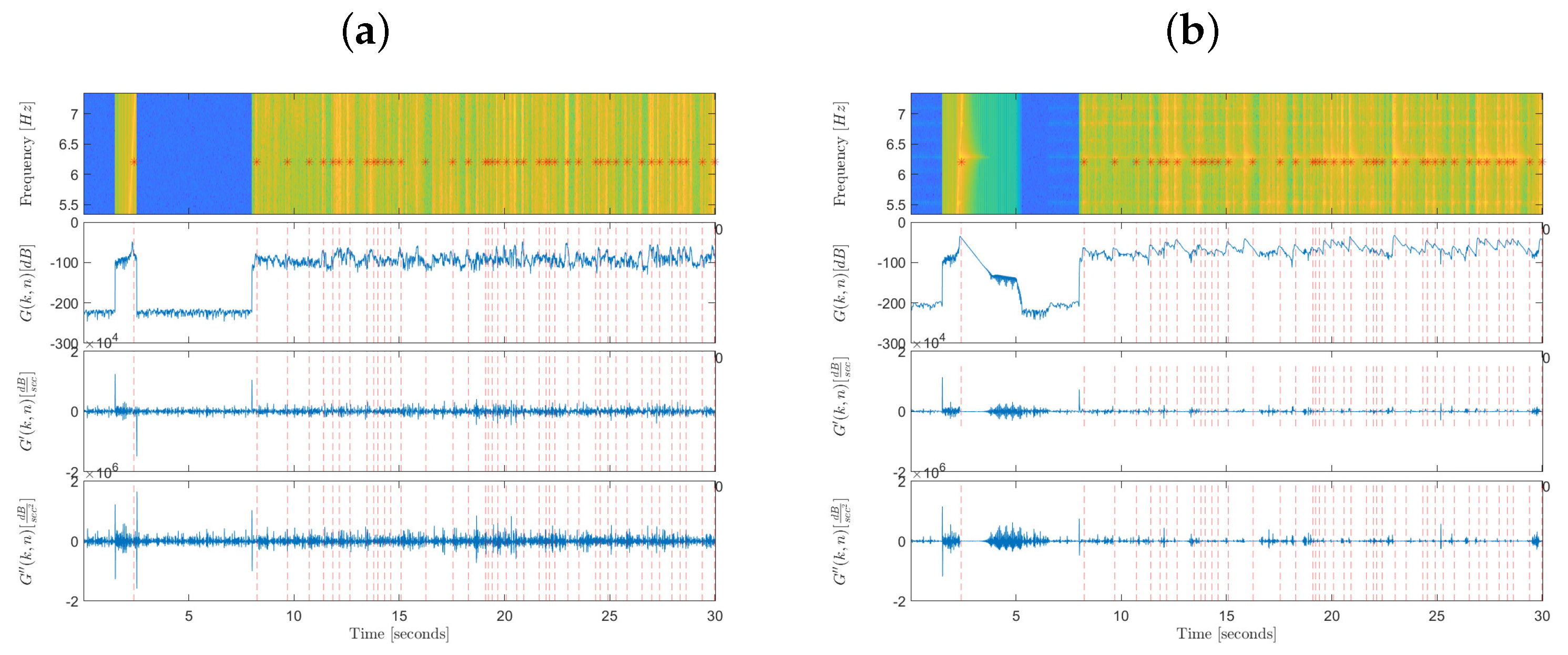Image resolution: width=1568 pixels, height=655 pixels.
Task: Click the G''(k,n) dB/sec² axis label in panel (a)
Action: coord(27,542)
